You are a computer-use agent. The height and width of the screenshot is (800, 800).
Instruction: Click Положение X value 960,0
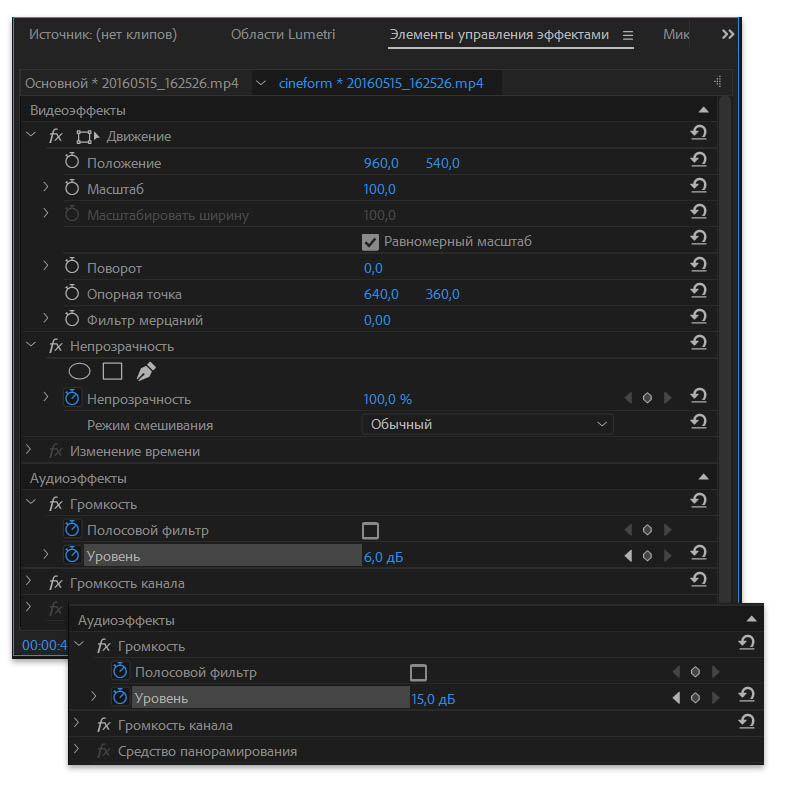[381, 163]
